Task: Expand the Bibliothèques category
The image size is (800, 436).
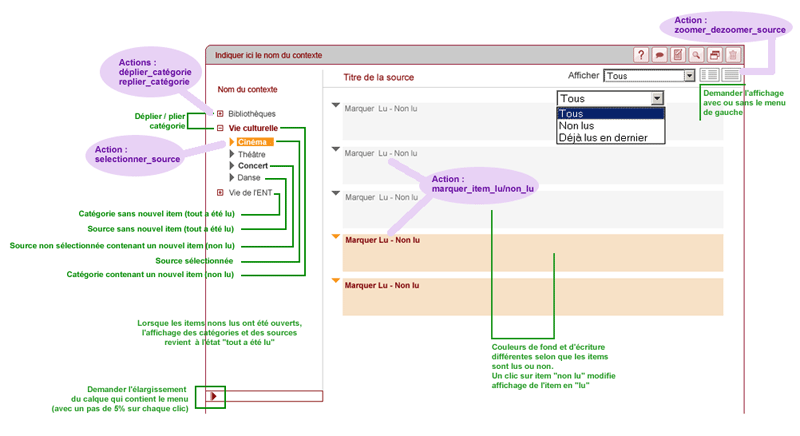Action: pos(220,114)
